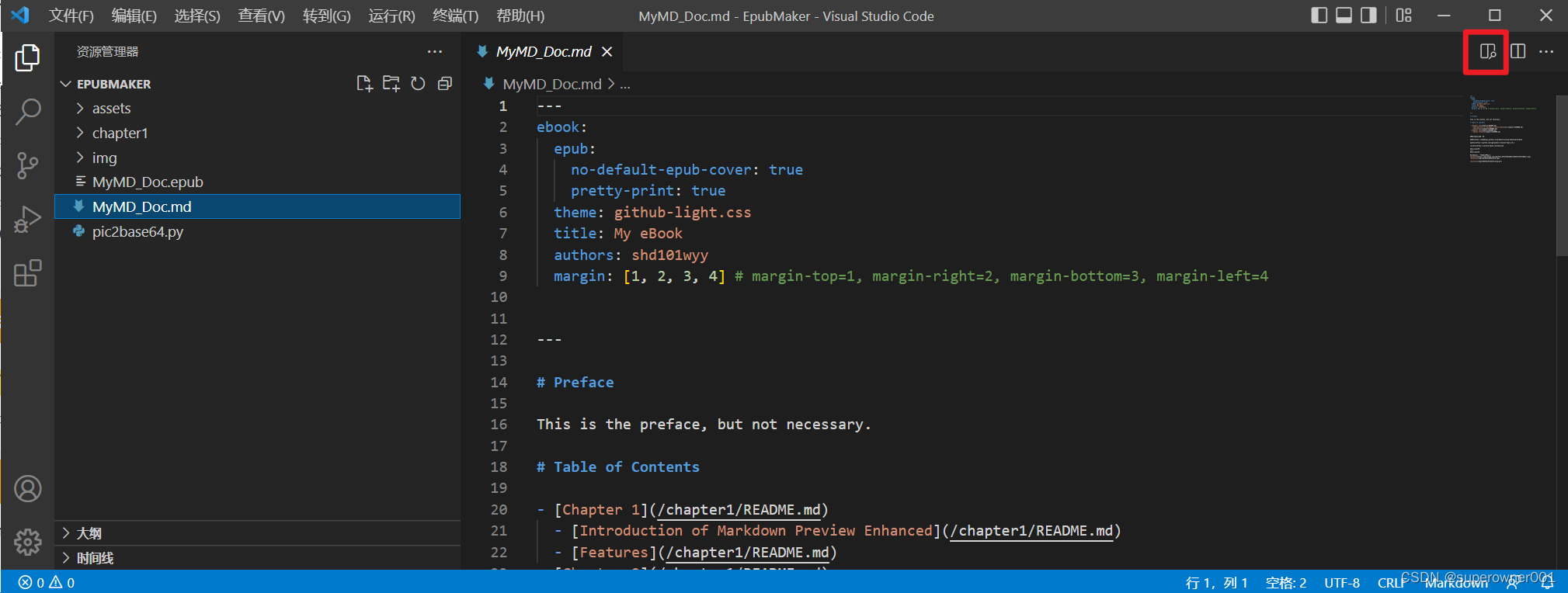Open the 帮助(H) menu
1568x593 pixels.
[520, 16]
